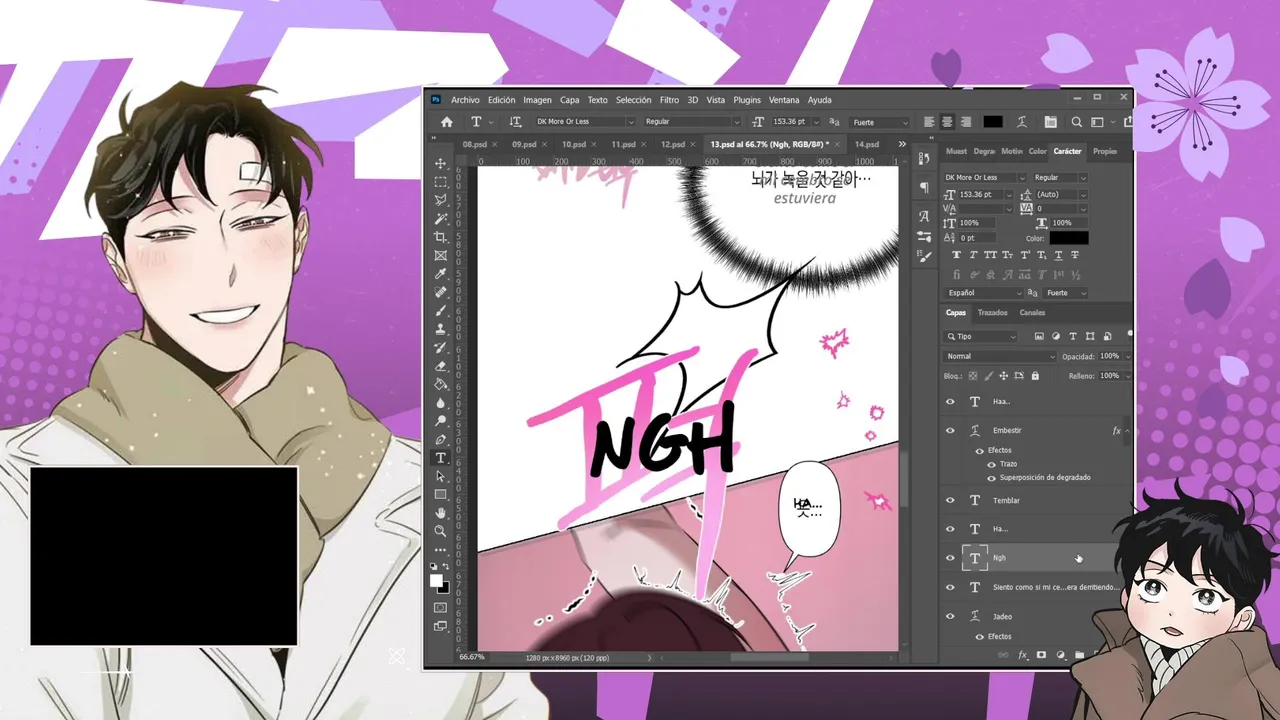This screenshot has height=720, width=1280.
Task: Toggle Faux Bold in Character panel
Action: tap(955, 256)
